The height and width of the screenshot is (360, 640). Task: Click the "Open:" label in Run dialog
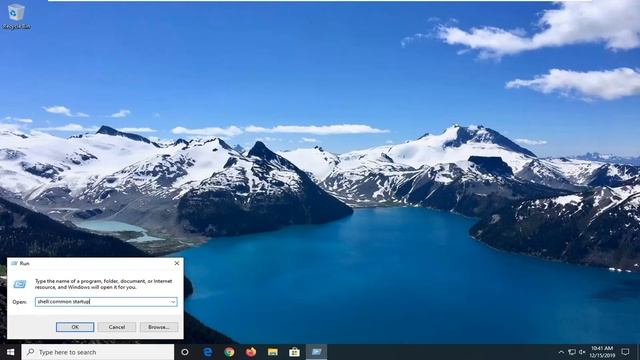tap(19, 302)
